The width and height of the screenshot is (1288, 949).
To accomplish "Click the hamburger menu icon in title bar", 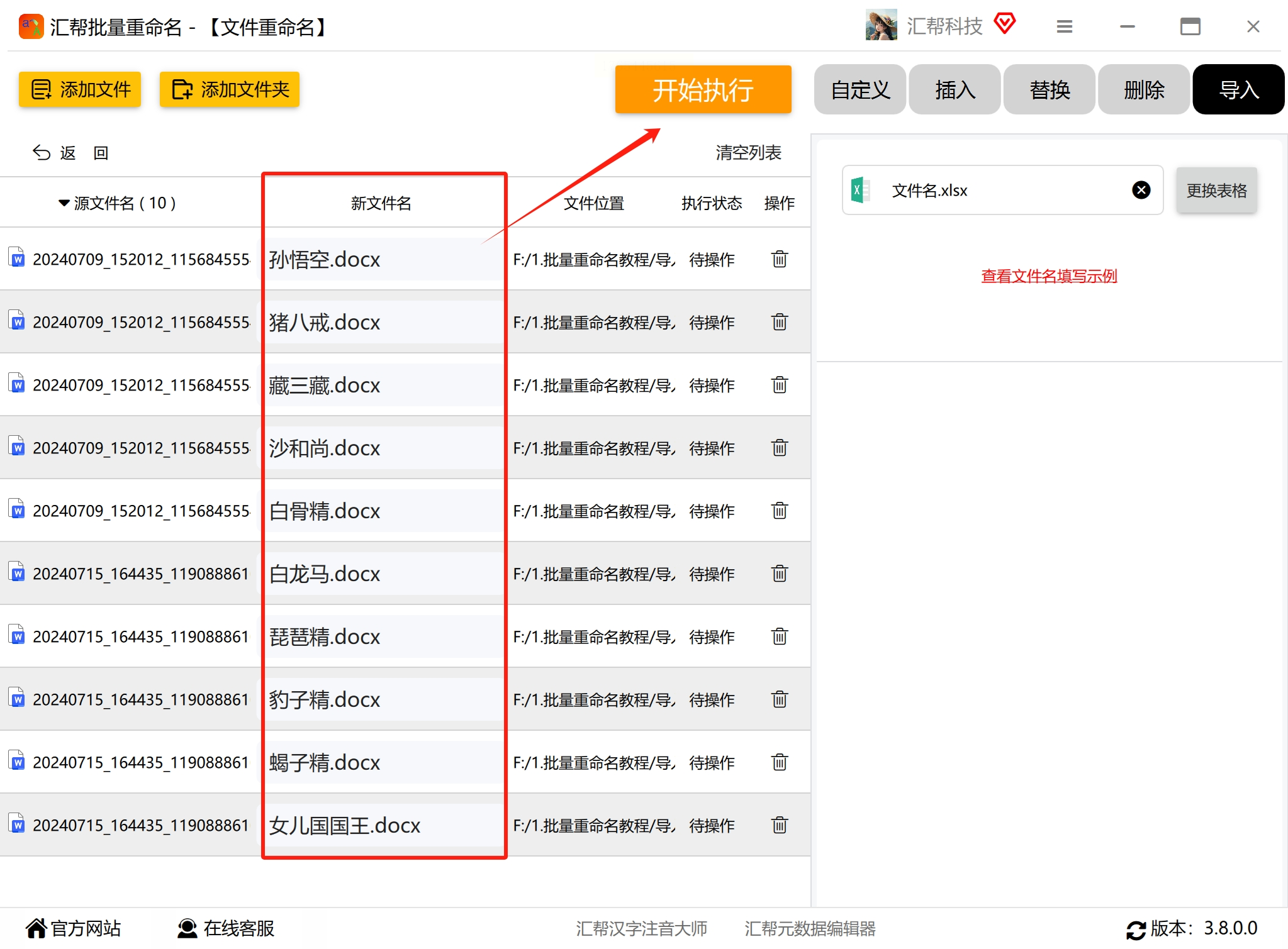I will coord(1064,26).
